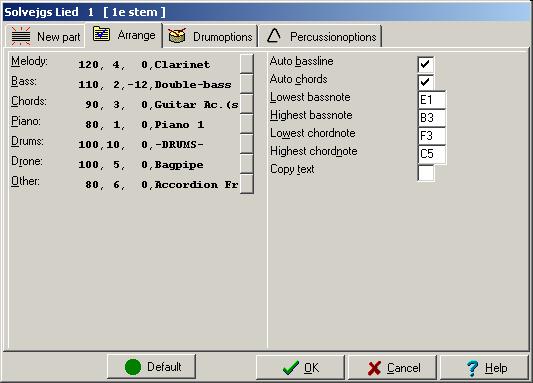Click the Arrange tab folder icon

click(102, 34)
